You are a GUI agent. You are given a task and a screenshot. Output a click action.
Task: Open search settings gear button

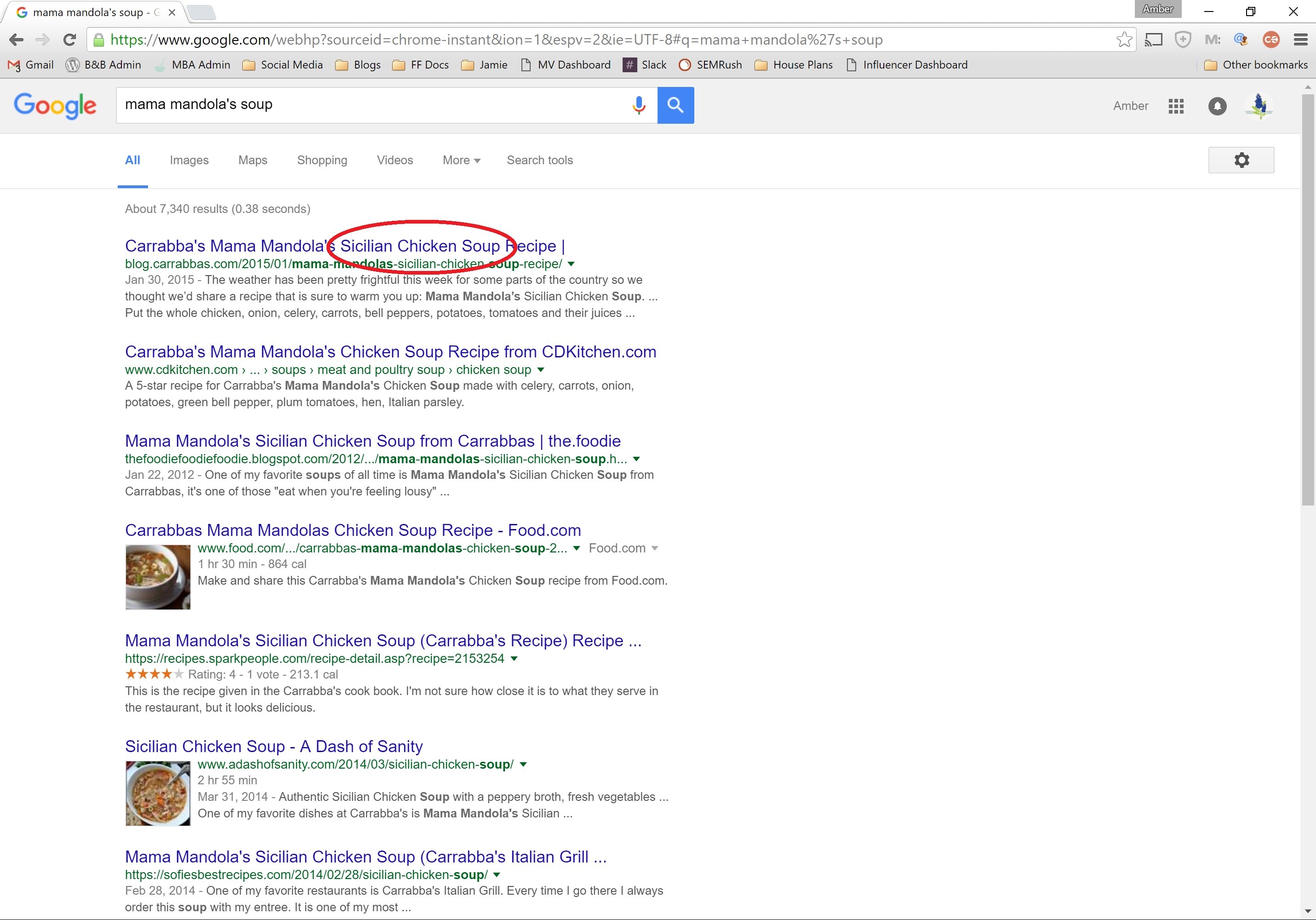1241,160
